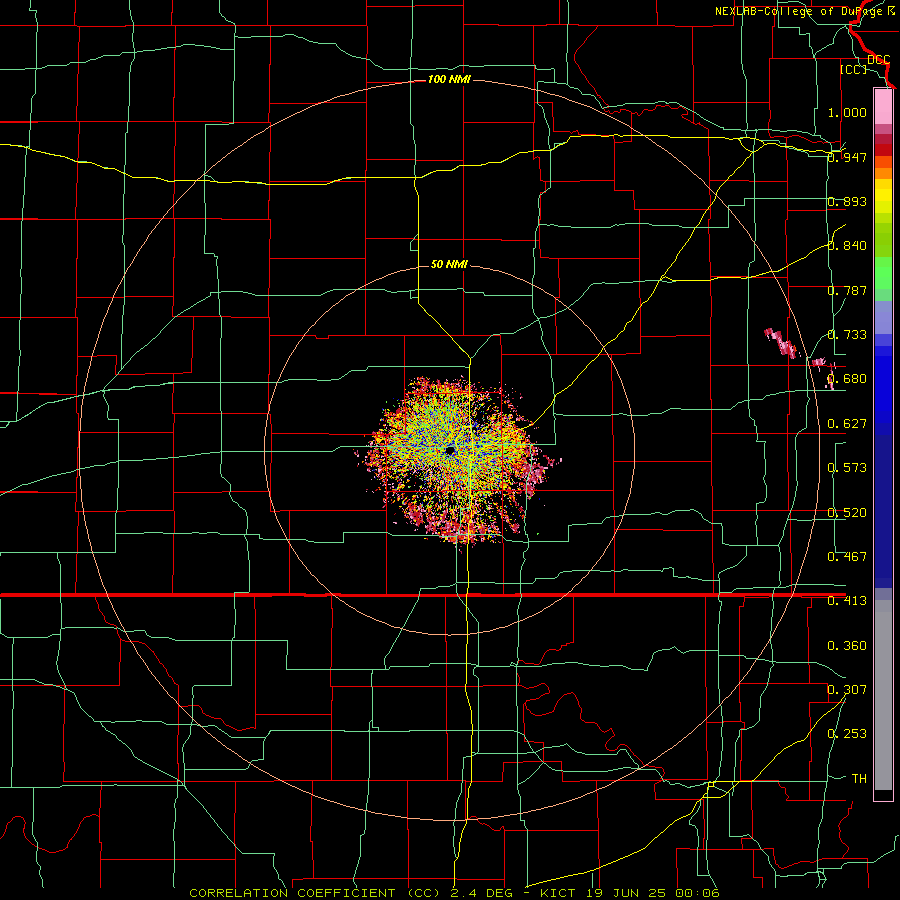Select the periwinkle segment of the color bar
The width and height of the screenshot is (900, 900).
(x=883, y=317)
